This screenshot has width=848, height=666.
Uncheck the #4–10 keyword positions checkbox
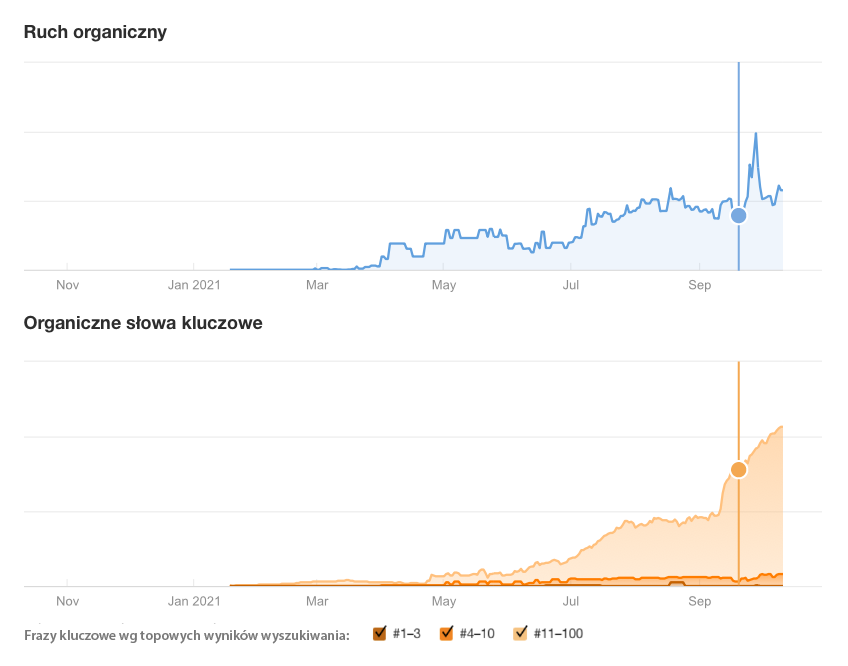click(x=446, y=633)
